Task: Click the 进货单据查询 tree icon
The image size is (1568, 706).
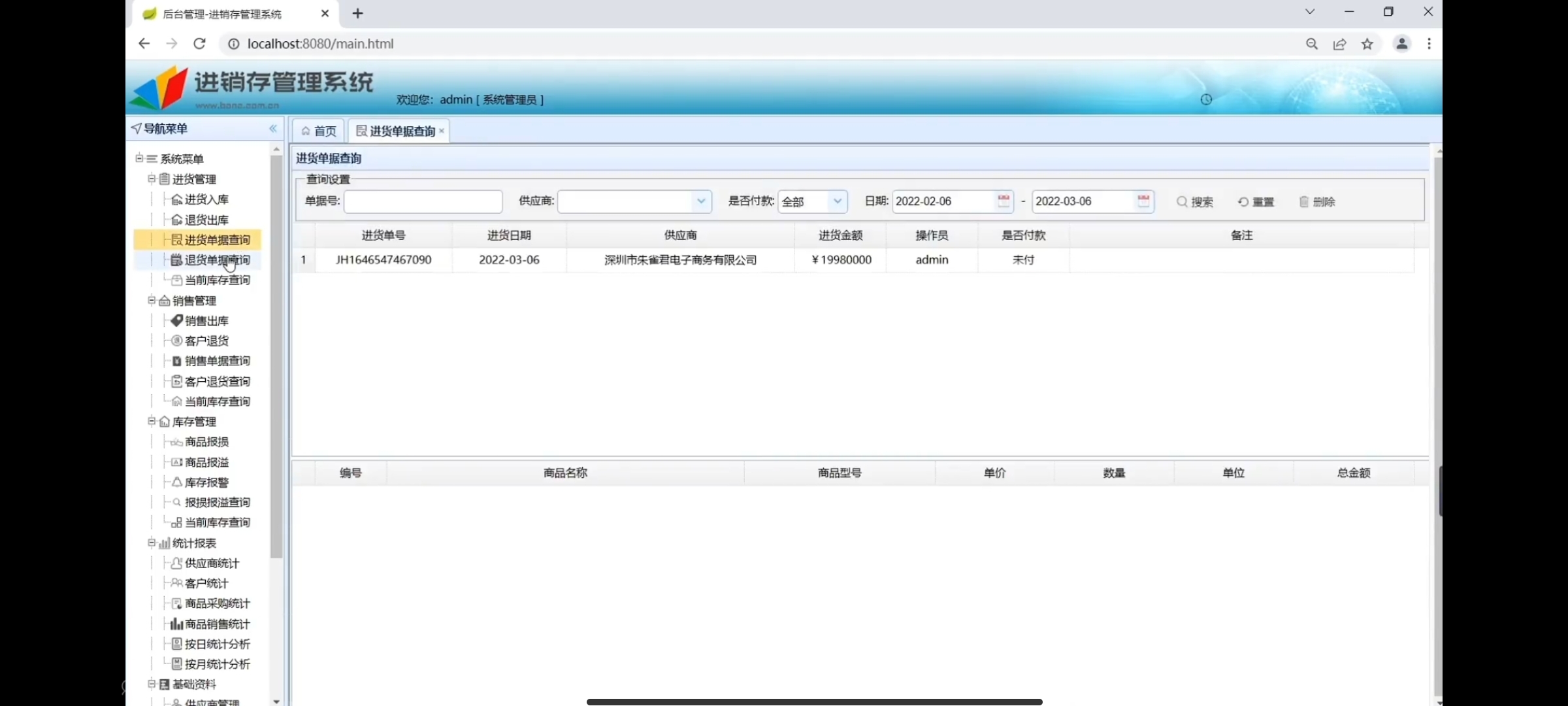Action: click(176, 240)
